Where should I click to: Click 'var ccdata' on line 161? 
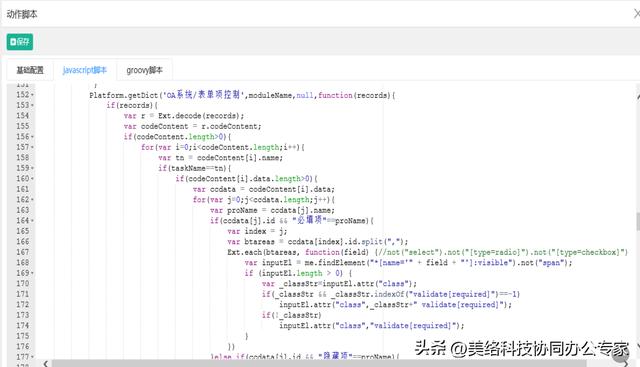(214, 189)
